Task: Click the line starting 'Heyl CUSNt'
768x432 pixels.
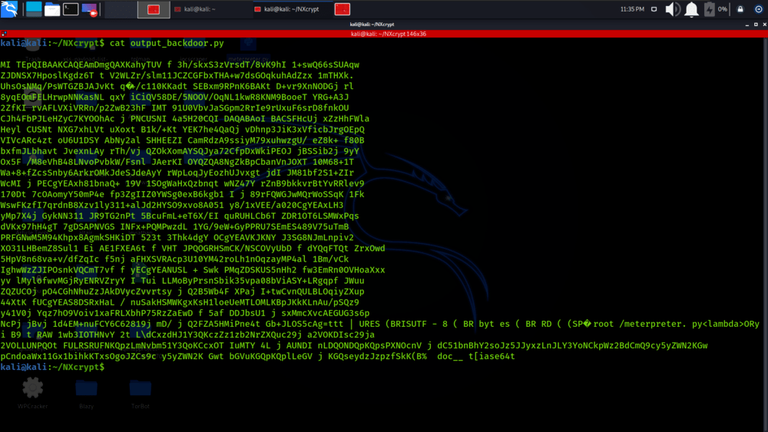Action: 182,129
